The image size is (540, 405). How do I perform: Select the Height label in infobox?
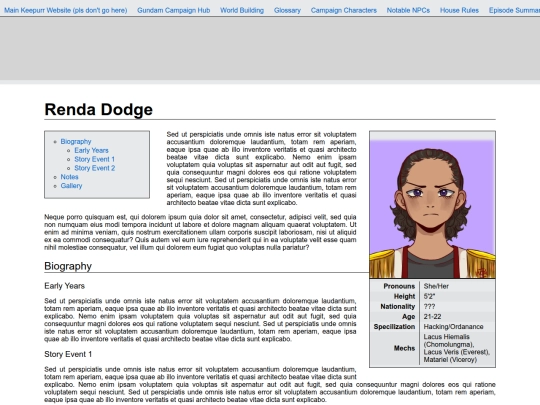coord(404,296)
